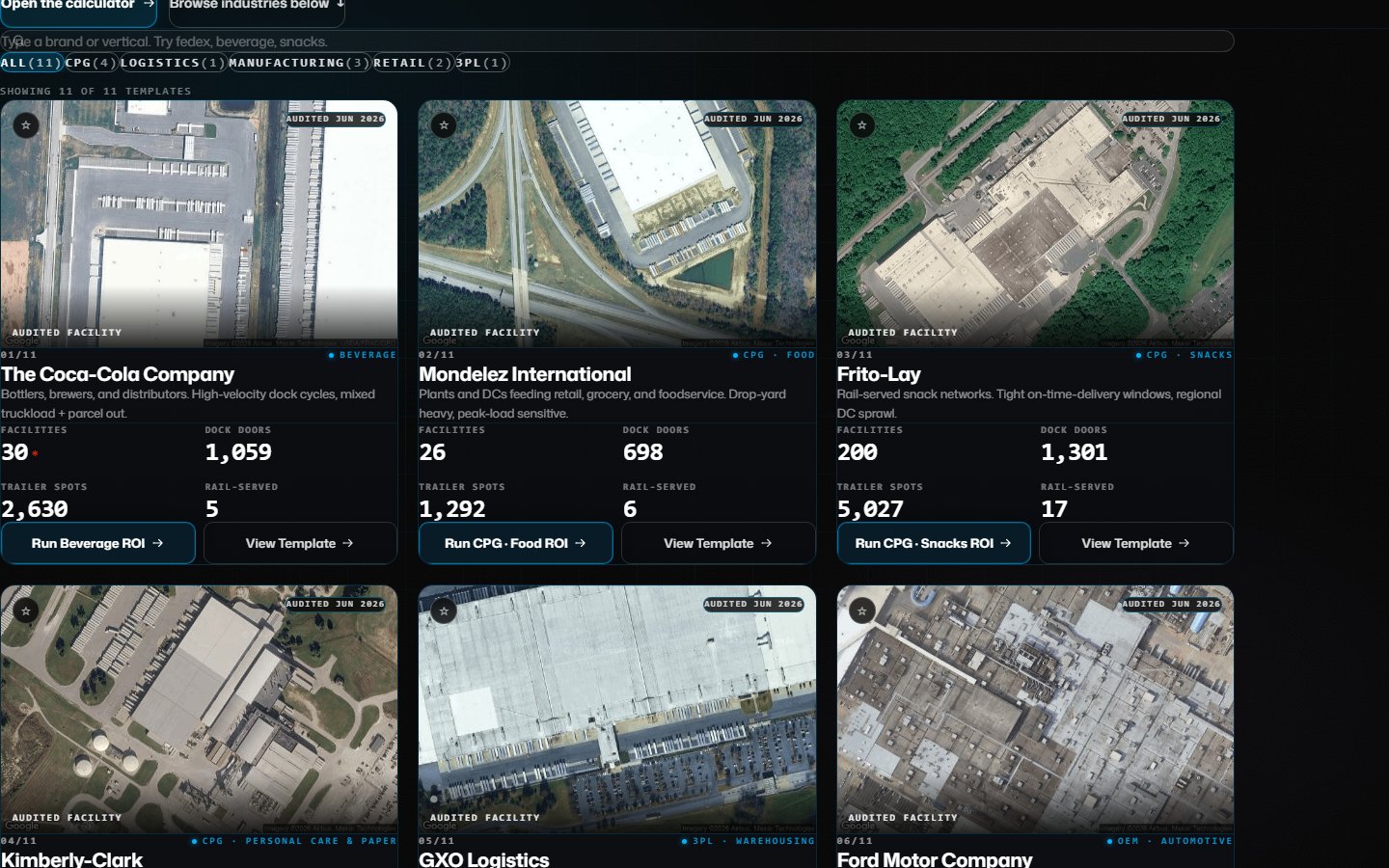Open the GXO Logistics facility satellite image

(x=617, y=709)
